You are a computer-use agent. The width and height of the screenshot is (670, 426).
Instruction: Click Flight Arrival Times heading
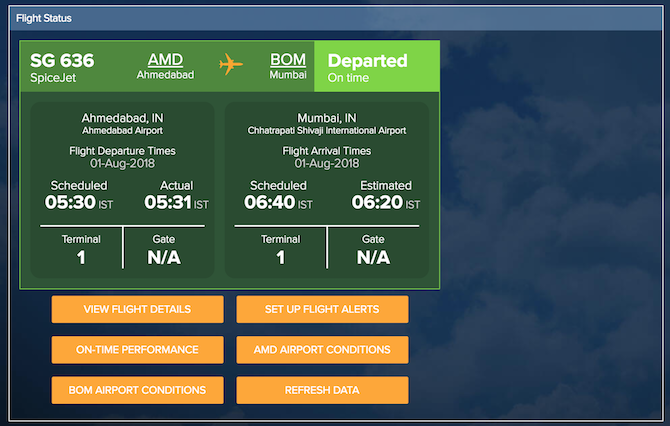[x=327, y=151]
